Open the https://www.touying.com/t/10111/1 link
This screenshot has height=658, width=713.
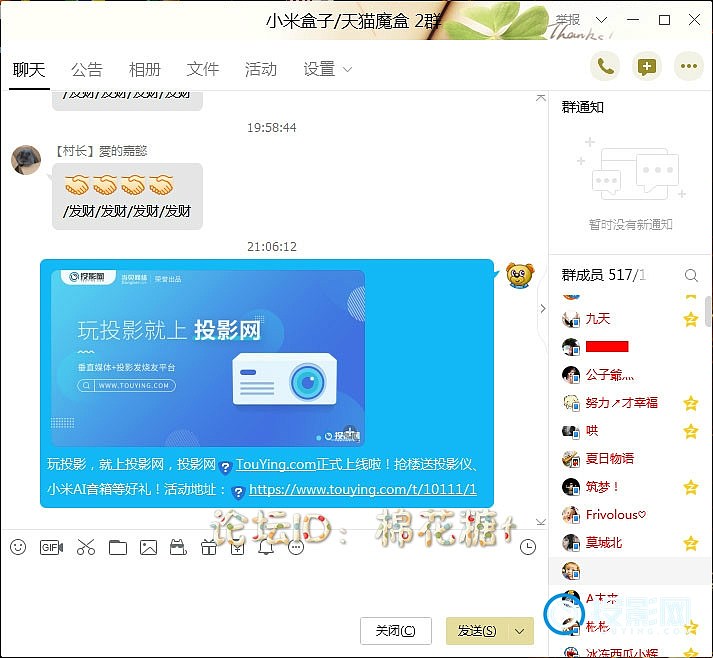(x=363, y=489)
